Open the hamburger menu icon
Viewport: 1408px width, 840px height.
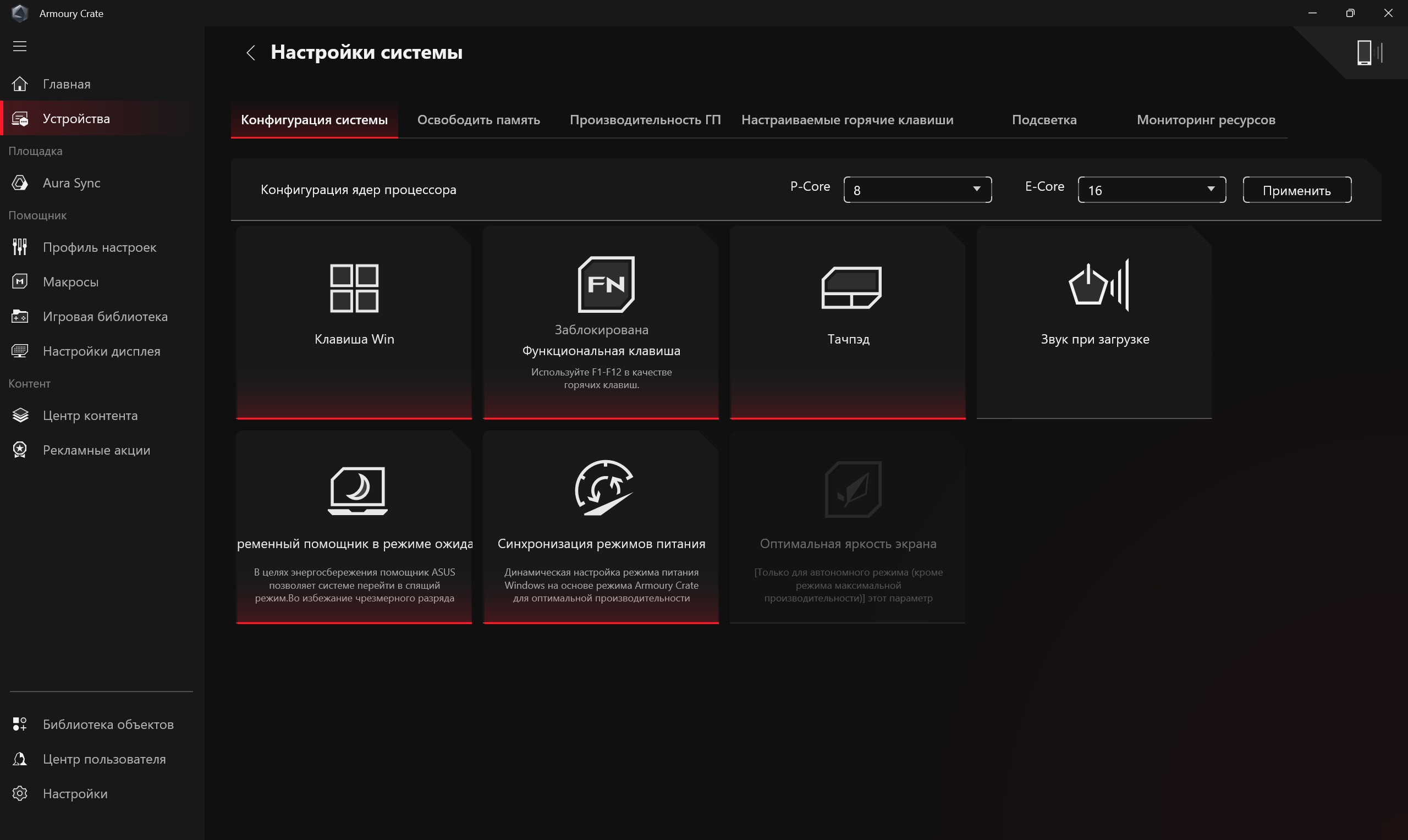coord(20,46)
